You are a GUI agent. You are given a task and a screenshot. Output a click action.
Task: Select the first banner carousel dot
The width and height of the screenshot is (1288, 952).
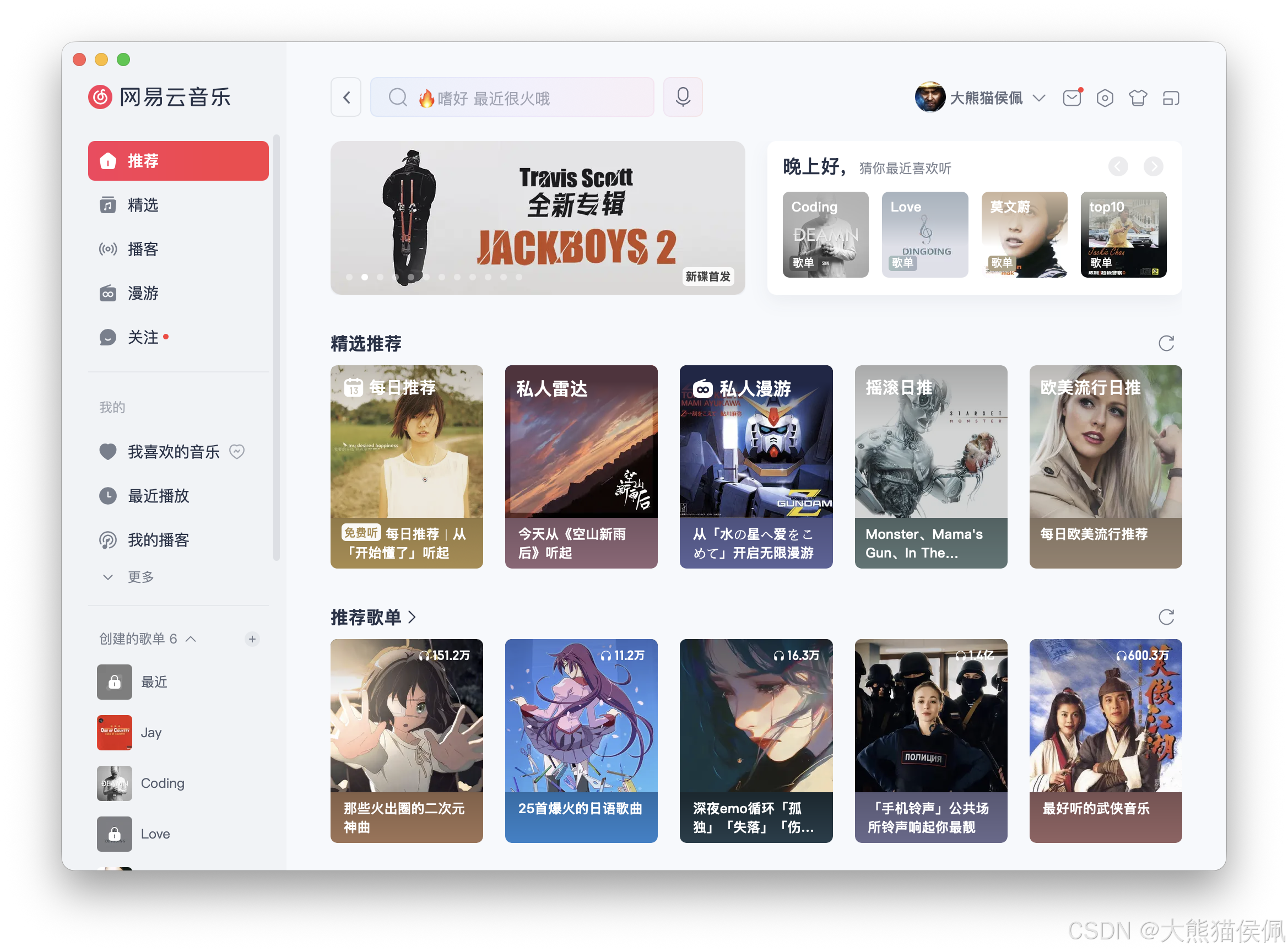point(349,277)
